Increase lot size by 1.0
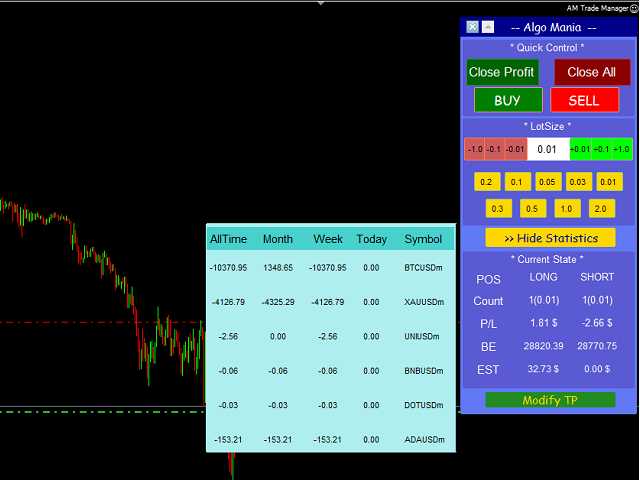 click(x=622, y=149)
